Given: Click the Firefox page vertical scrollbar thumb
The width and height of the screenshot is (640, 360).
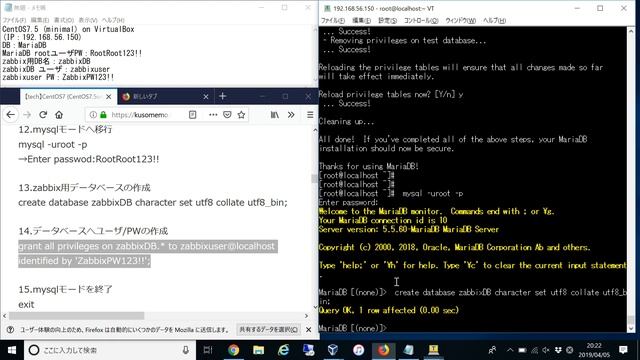Looking at the screenshot, I should point(314,178).
